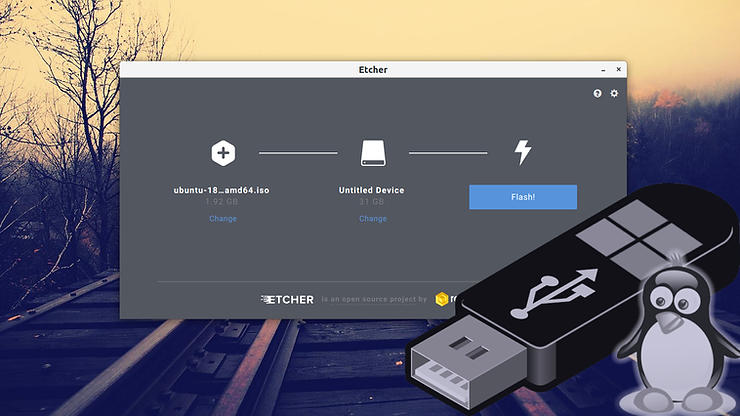Minimize the Etcher window
Image resolution: width=740 pixels, height=416 pixels.
[x=603, y=70]
